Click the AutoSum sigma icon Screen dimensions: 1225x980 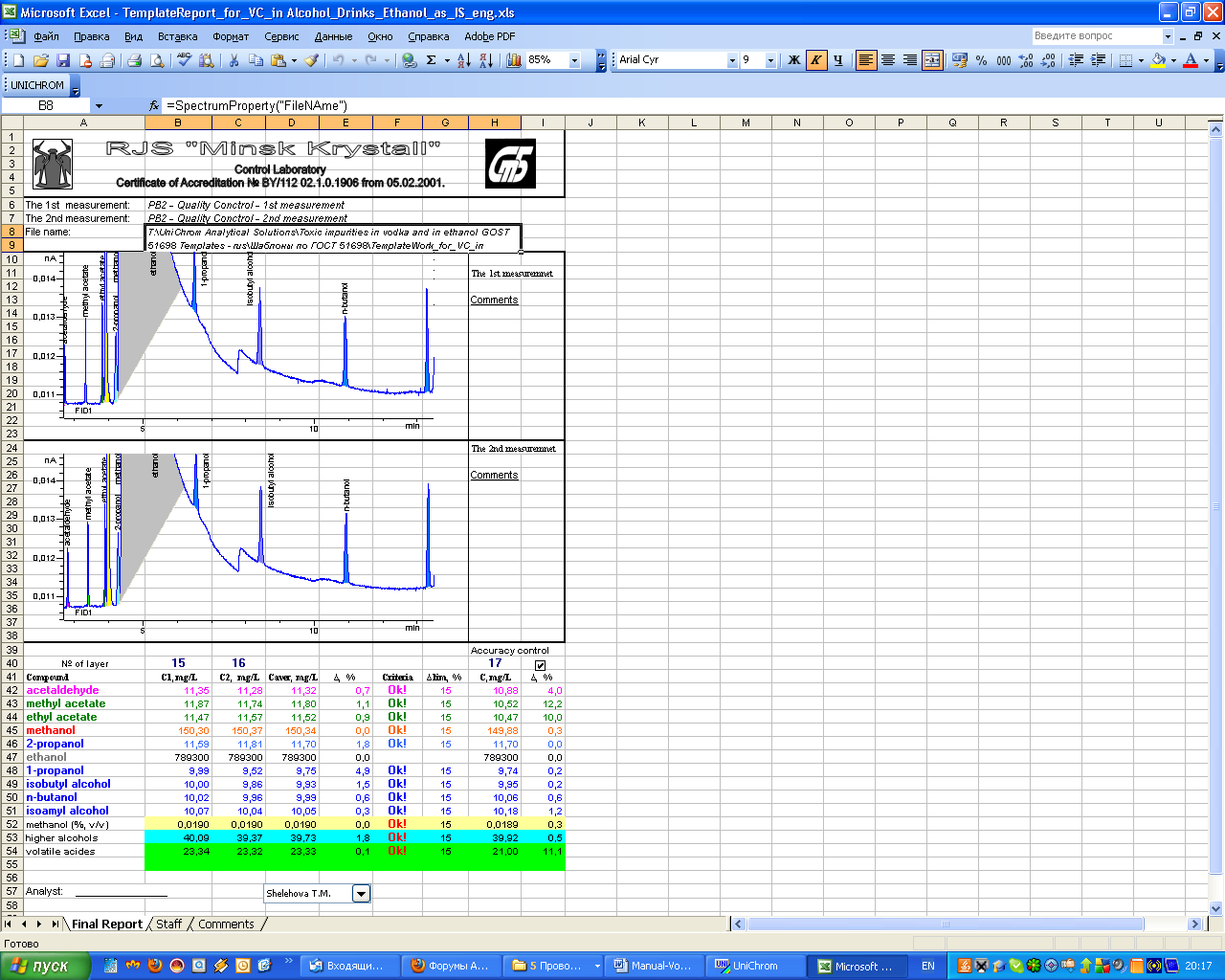point(432,60)
